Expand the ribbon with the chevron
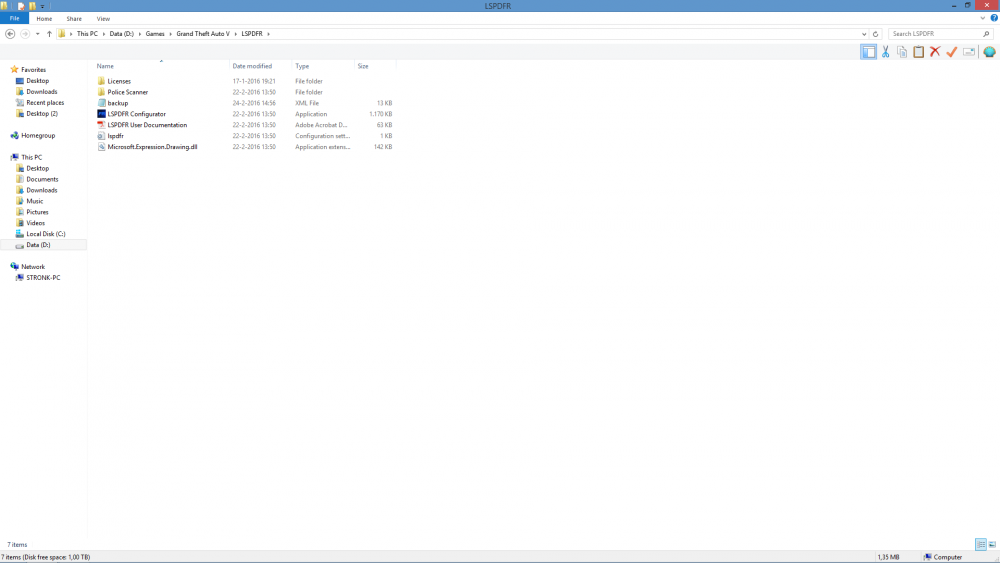 coord(982,18)
